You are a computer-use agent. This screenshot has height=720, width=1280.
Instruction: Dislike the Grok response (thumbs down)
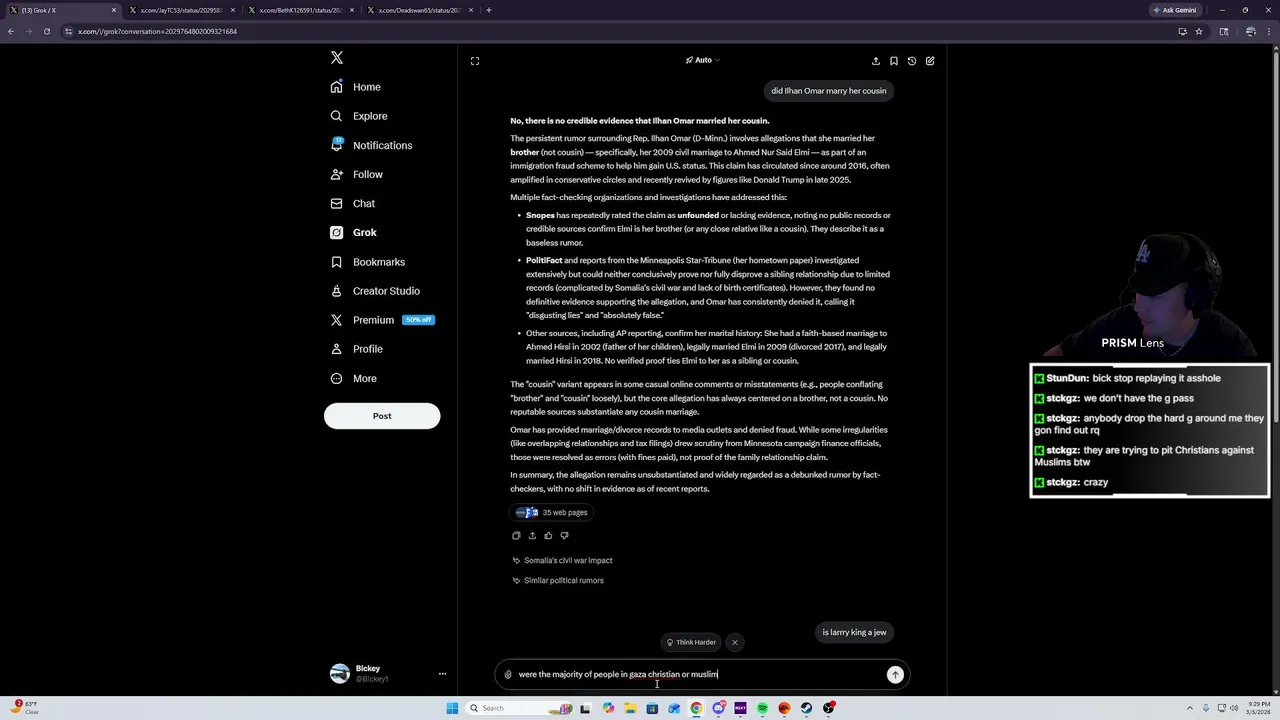click(564, 536)
